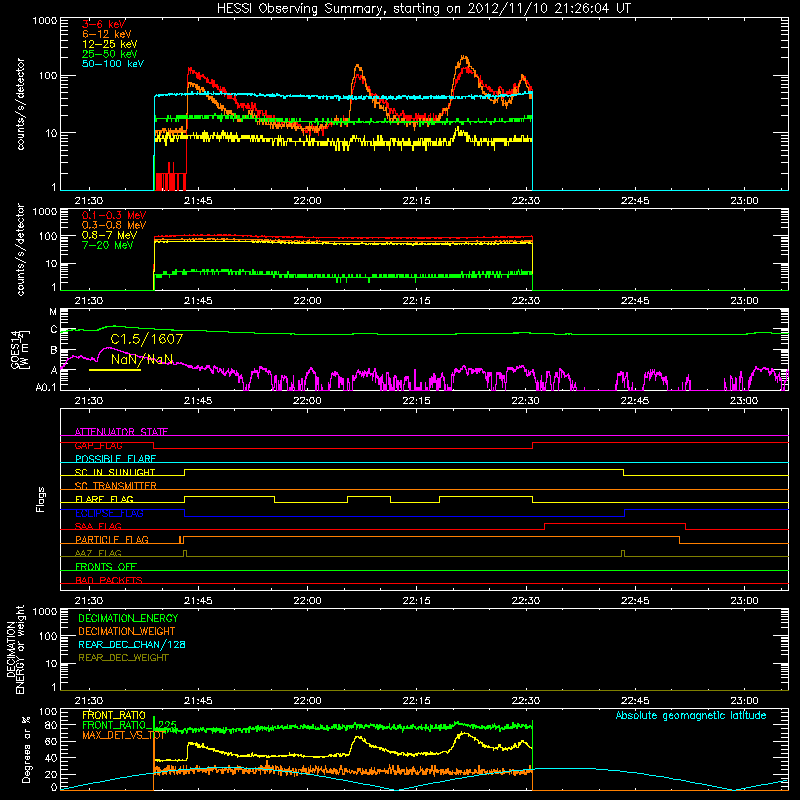Click the DECIMATION_ENERGY legend label
The image size is (800, 800).
pos(128,618)
